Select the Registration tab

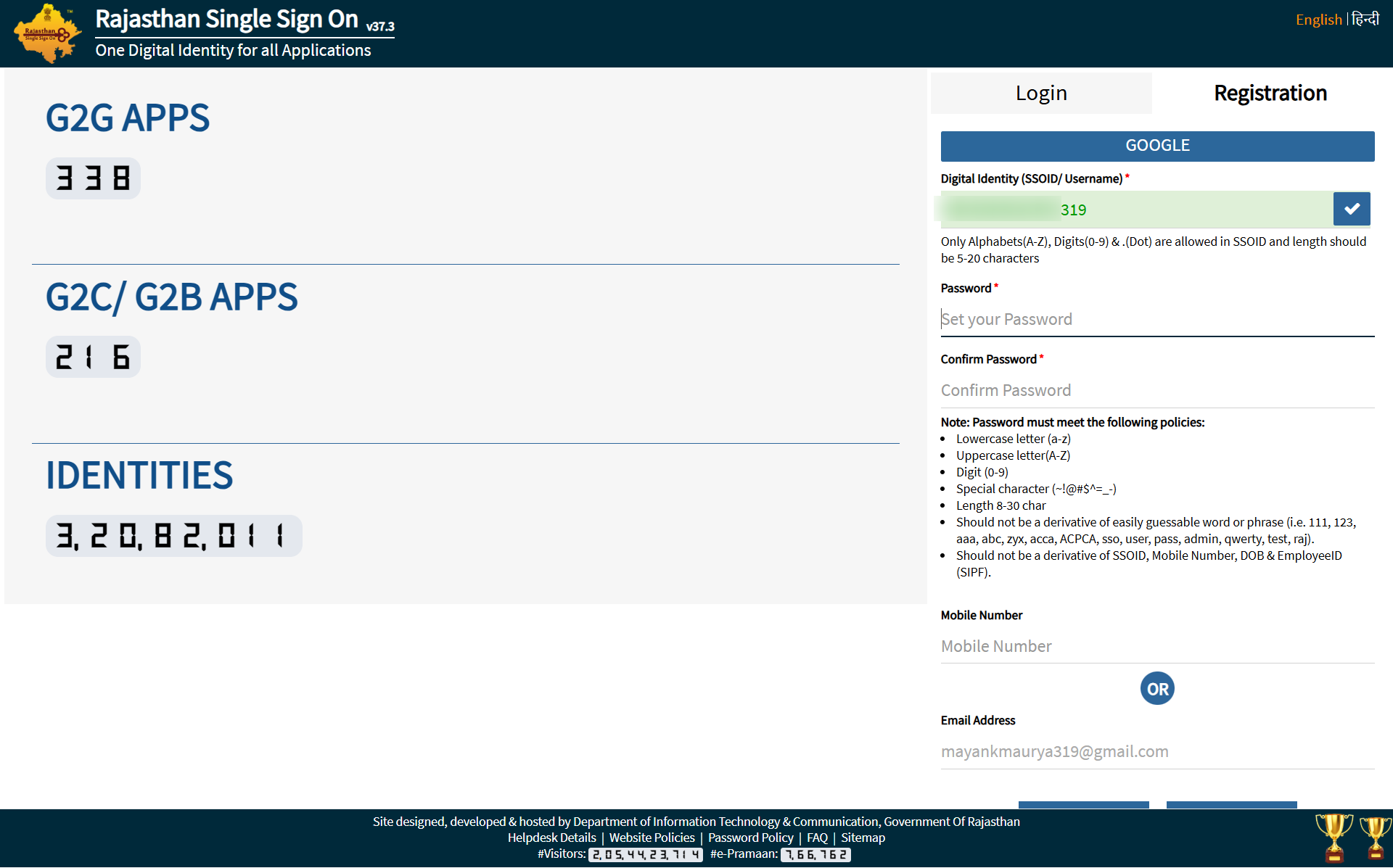[1270, 93]
